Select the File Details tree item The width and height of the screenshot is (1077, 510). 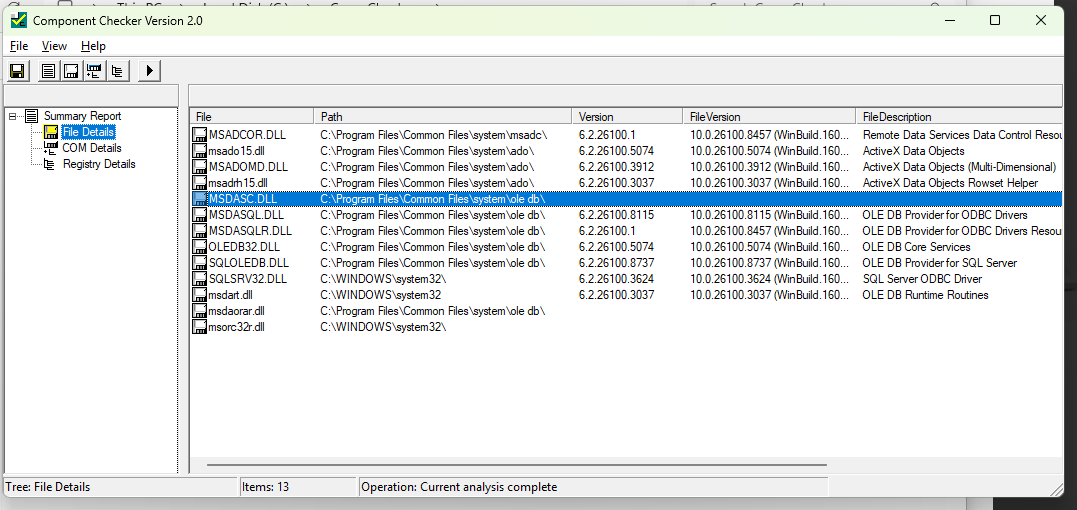coord(88,132)
